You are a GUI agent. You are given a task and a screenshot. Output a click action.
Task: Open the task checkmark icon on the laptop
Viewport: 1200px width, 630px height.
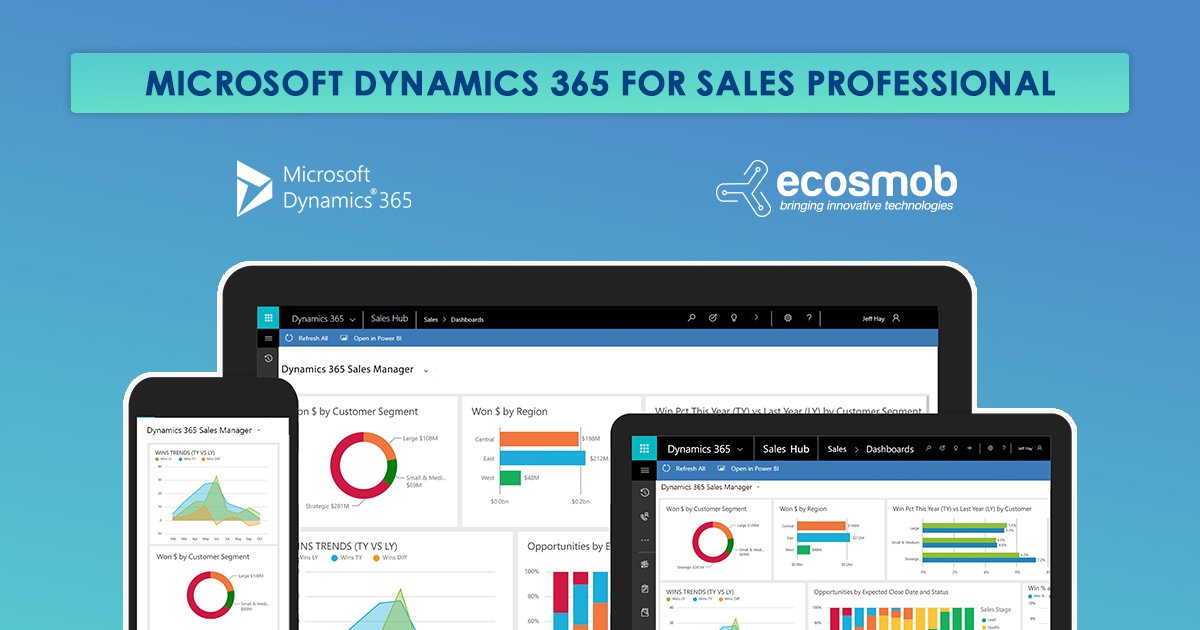tap(713, 318)
